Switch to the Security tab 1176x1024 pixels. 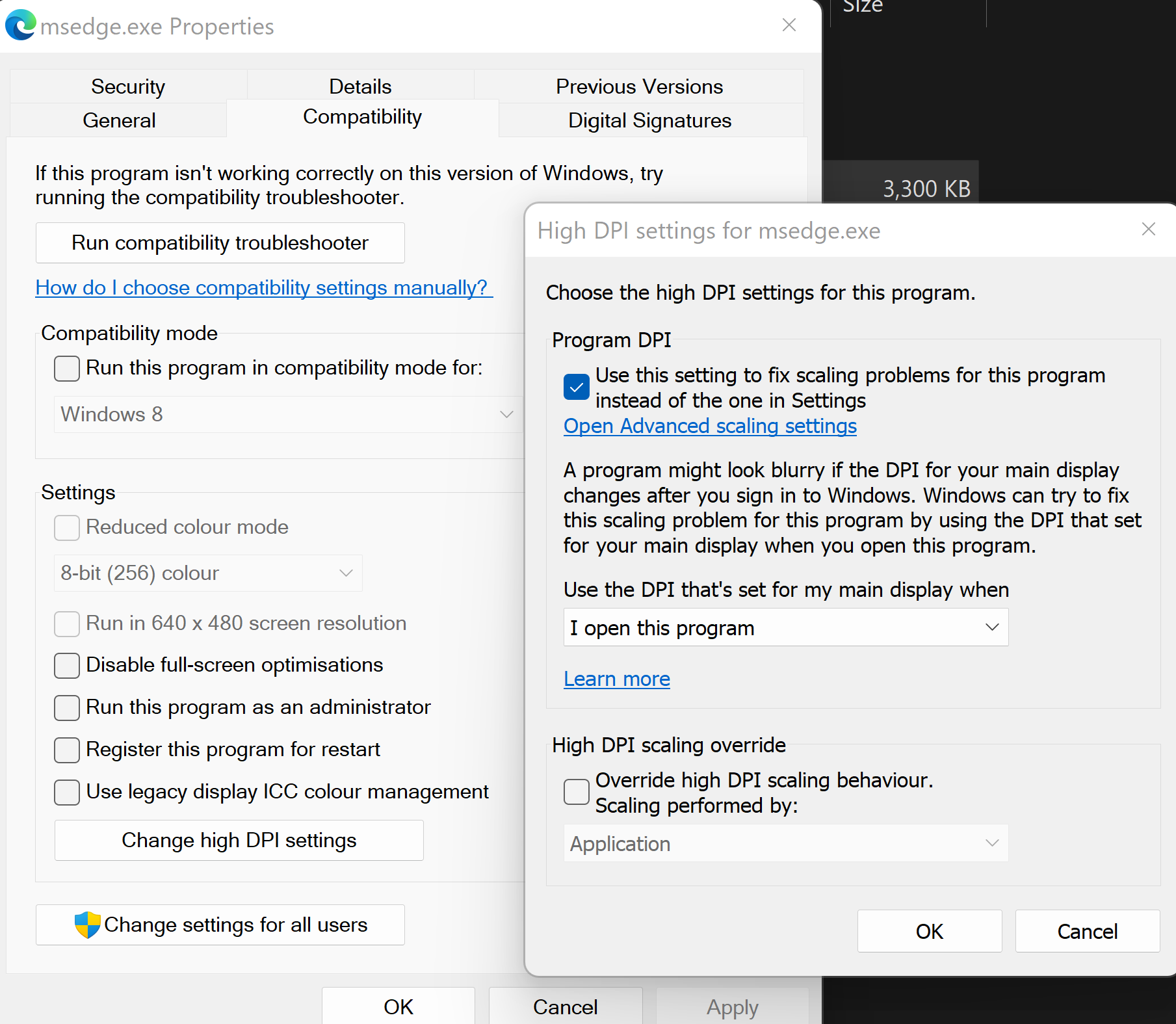[x=128, y=86]
